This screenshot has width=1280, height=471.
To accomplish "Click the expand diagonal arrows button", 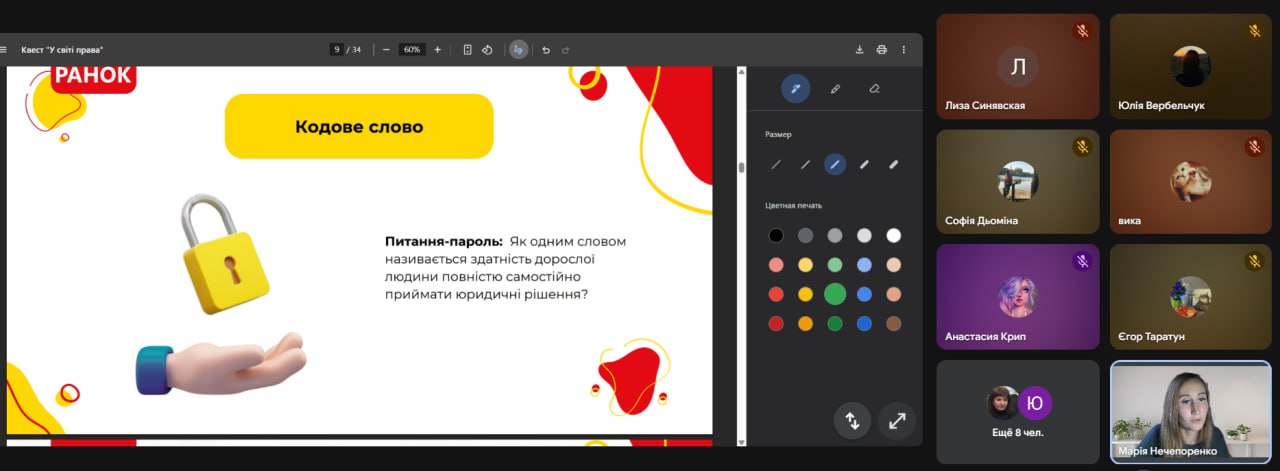I will coord(897,421).
